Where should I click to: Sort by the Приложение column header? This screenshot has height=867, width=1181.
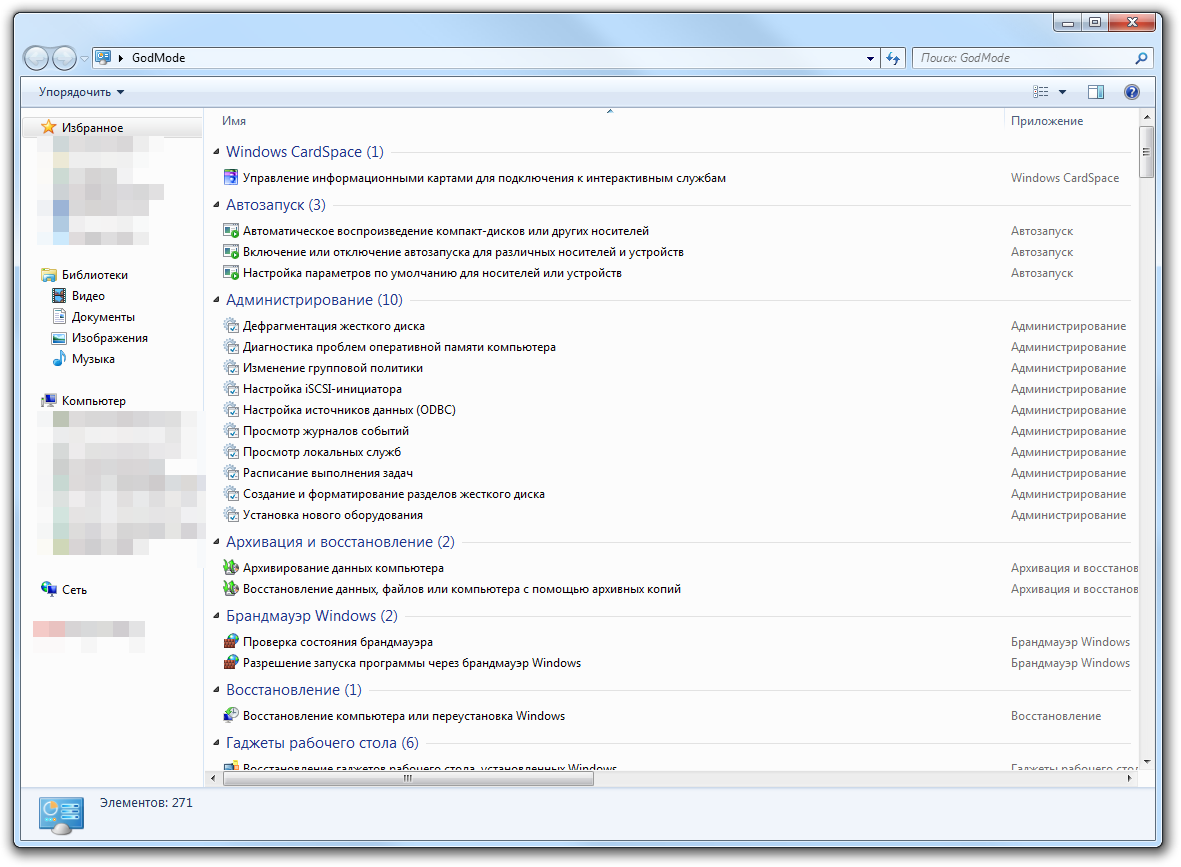click(1047, 121)
